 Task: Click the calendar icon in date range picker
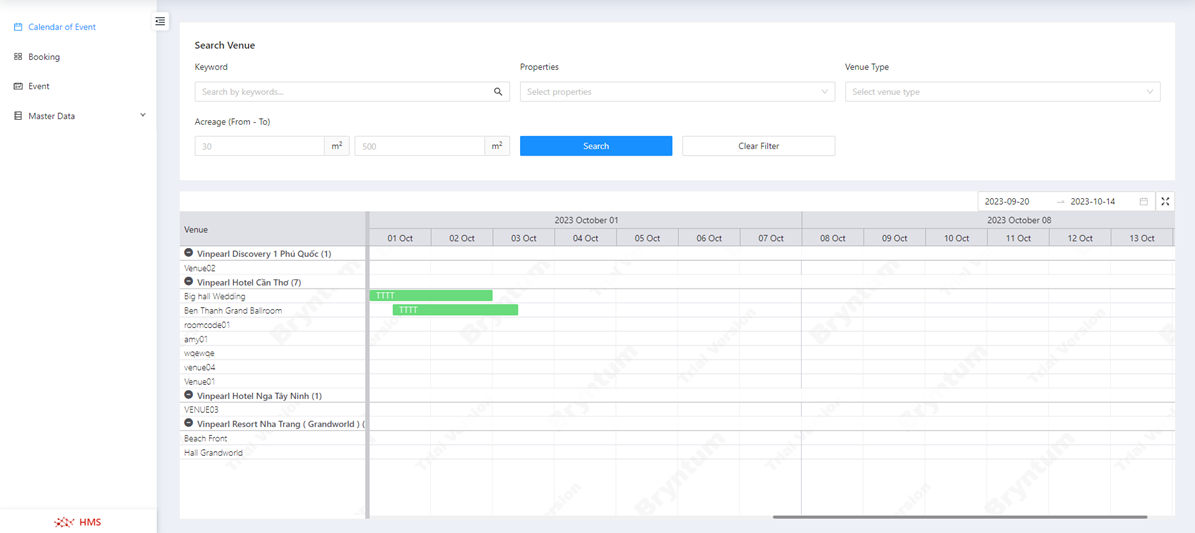(x=1143, y=202)
